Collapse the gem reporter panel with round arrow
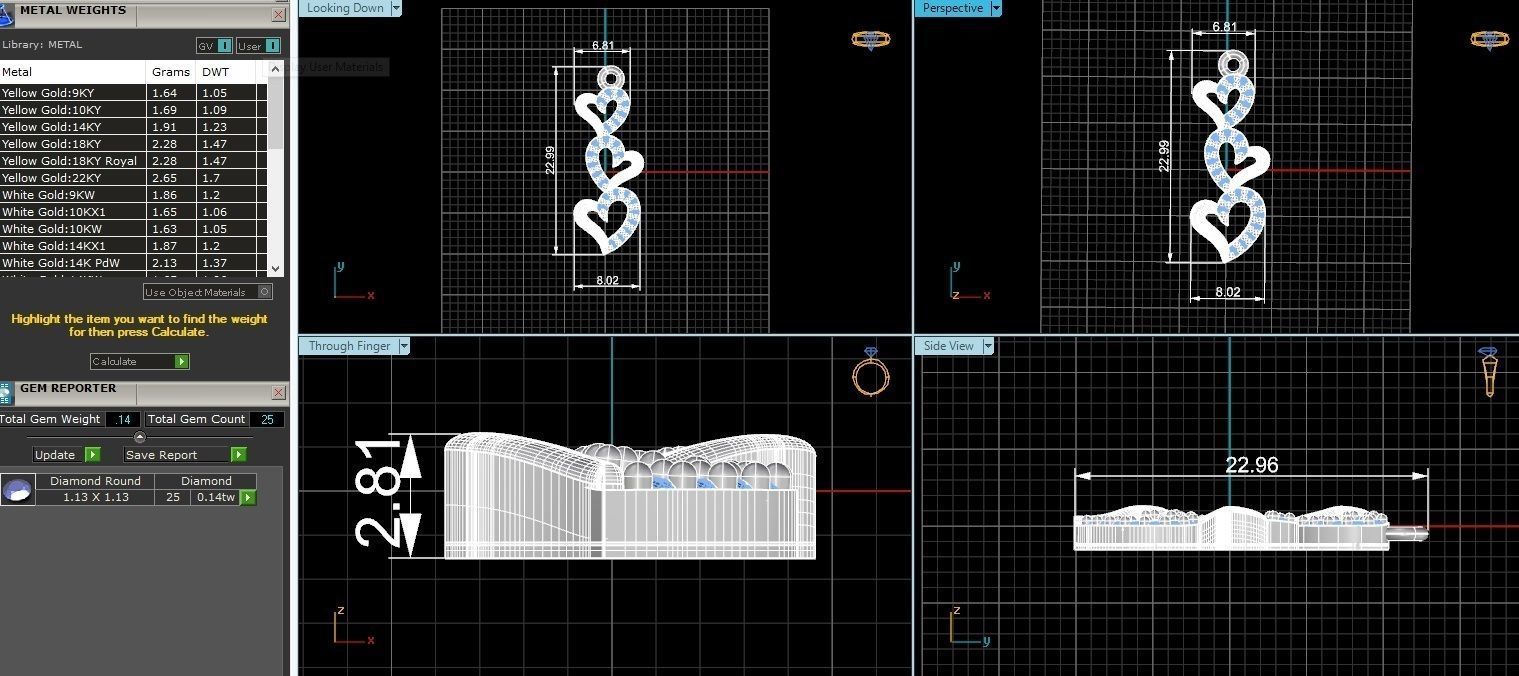Viewport: 1519px width, 676px height. 139,437
